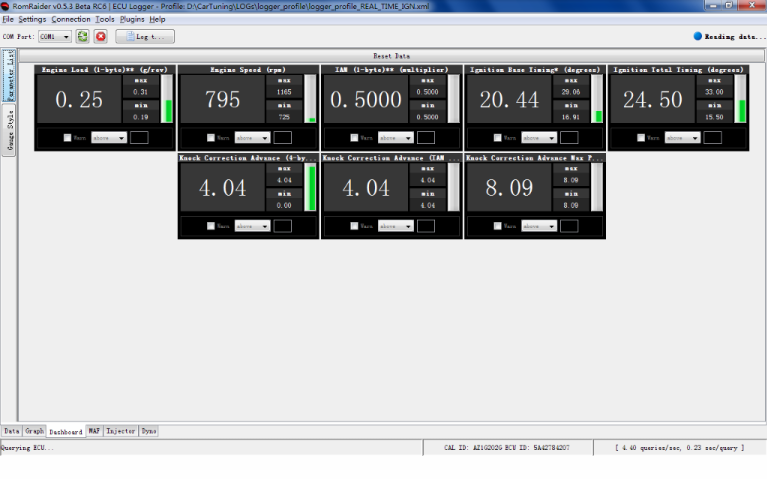Click the Ignition Total Timing green gauge bar

click(x=742, y=109)
